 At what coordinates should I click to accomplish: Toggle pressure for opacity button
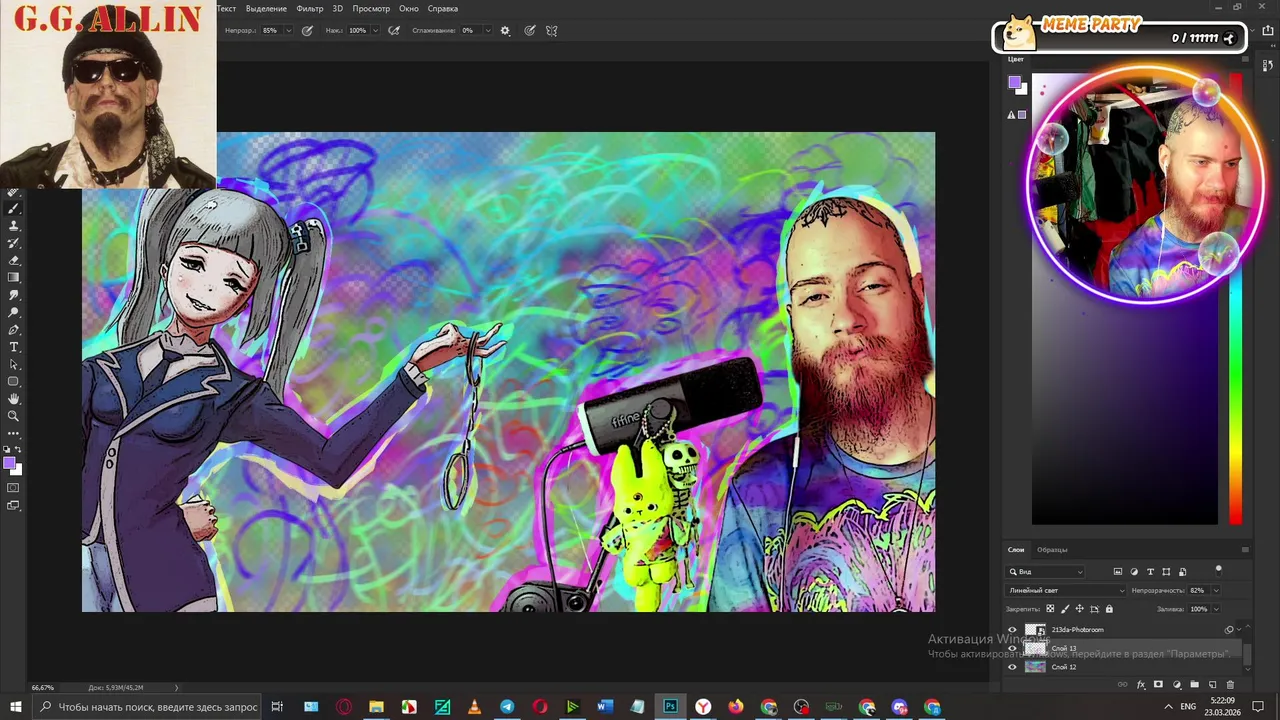coord(307,31)
